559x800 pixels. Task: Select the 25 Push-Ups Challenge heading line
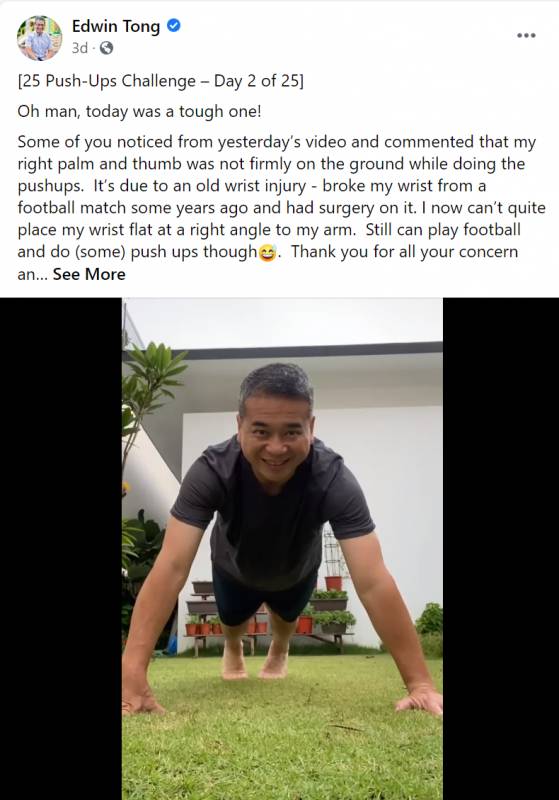tap(160, 81)
